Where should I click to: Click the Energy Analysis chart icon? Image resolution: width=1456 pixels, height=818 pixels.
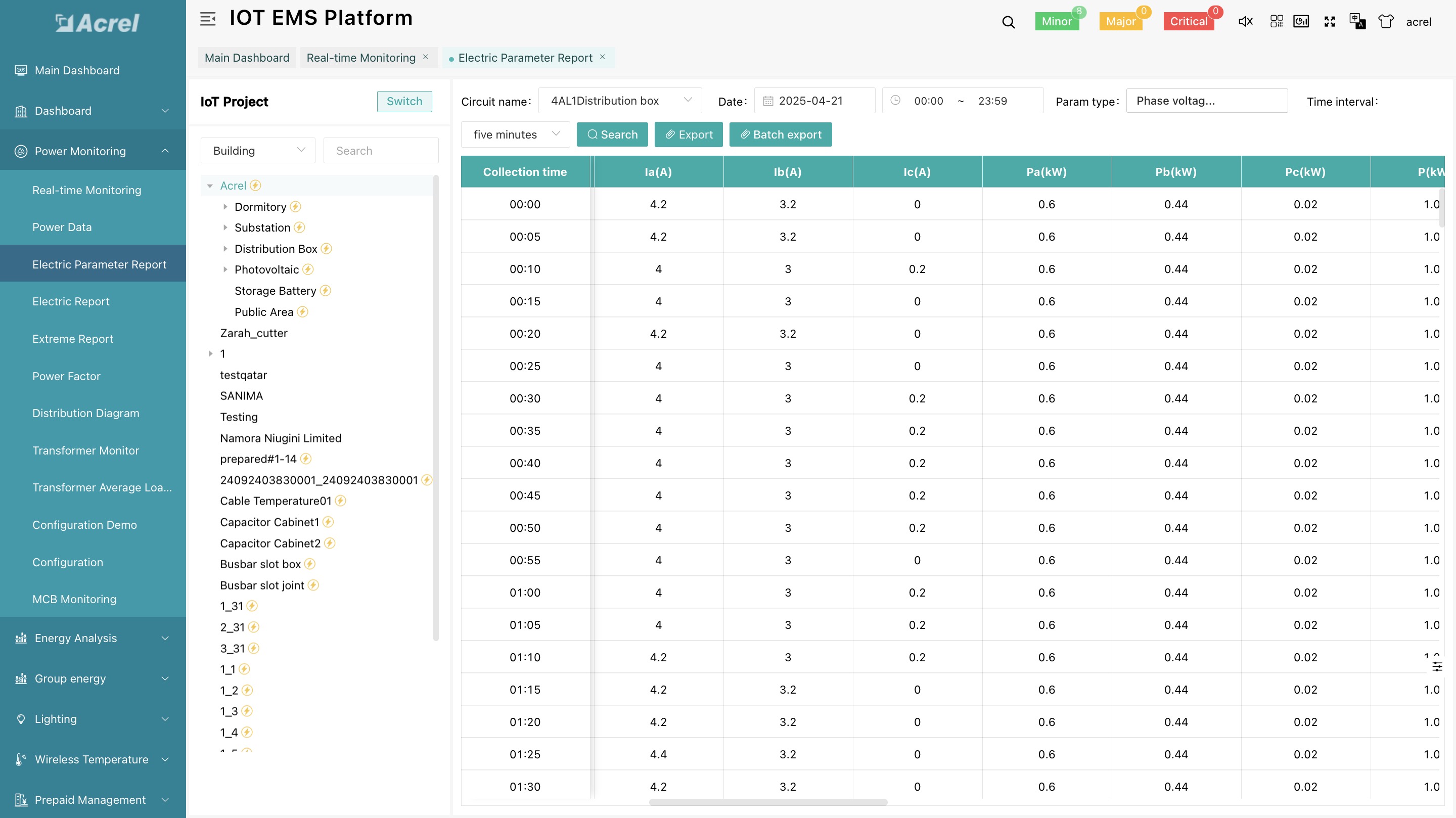tap(21, 638)
